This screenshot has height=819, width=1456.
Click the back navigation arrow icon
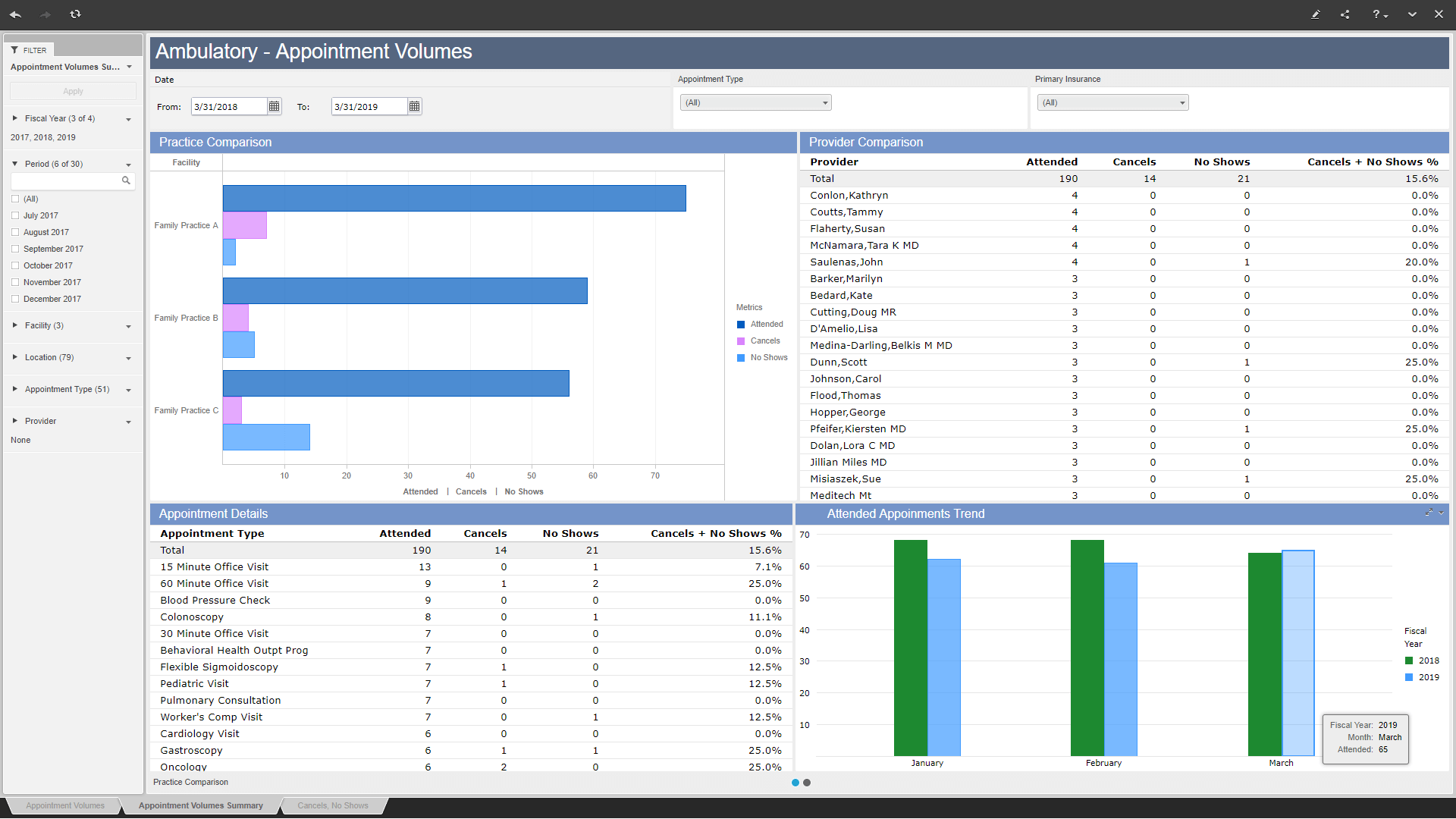click(x=15, y=14)
